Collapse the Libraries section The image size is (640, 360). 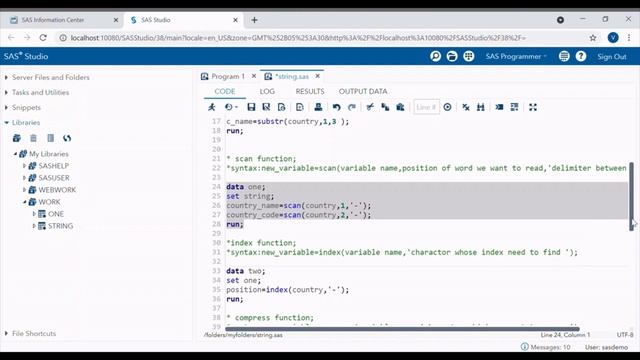point(7,122)
